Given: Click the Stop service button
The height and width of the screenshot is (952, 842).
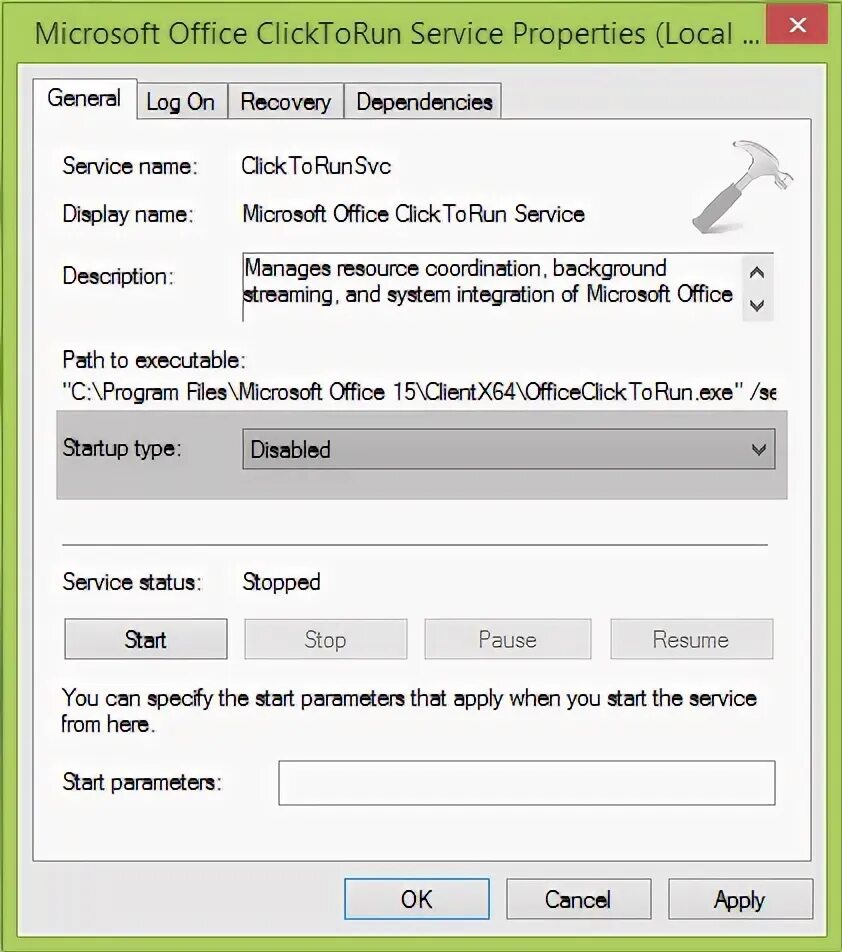Looking at the screenshot, I should tap(325, 639).
